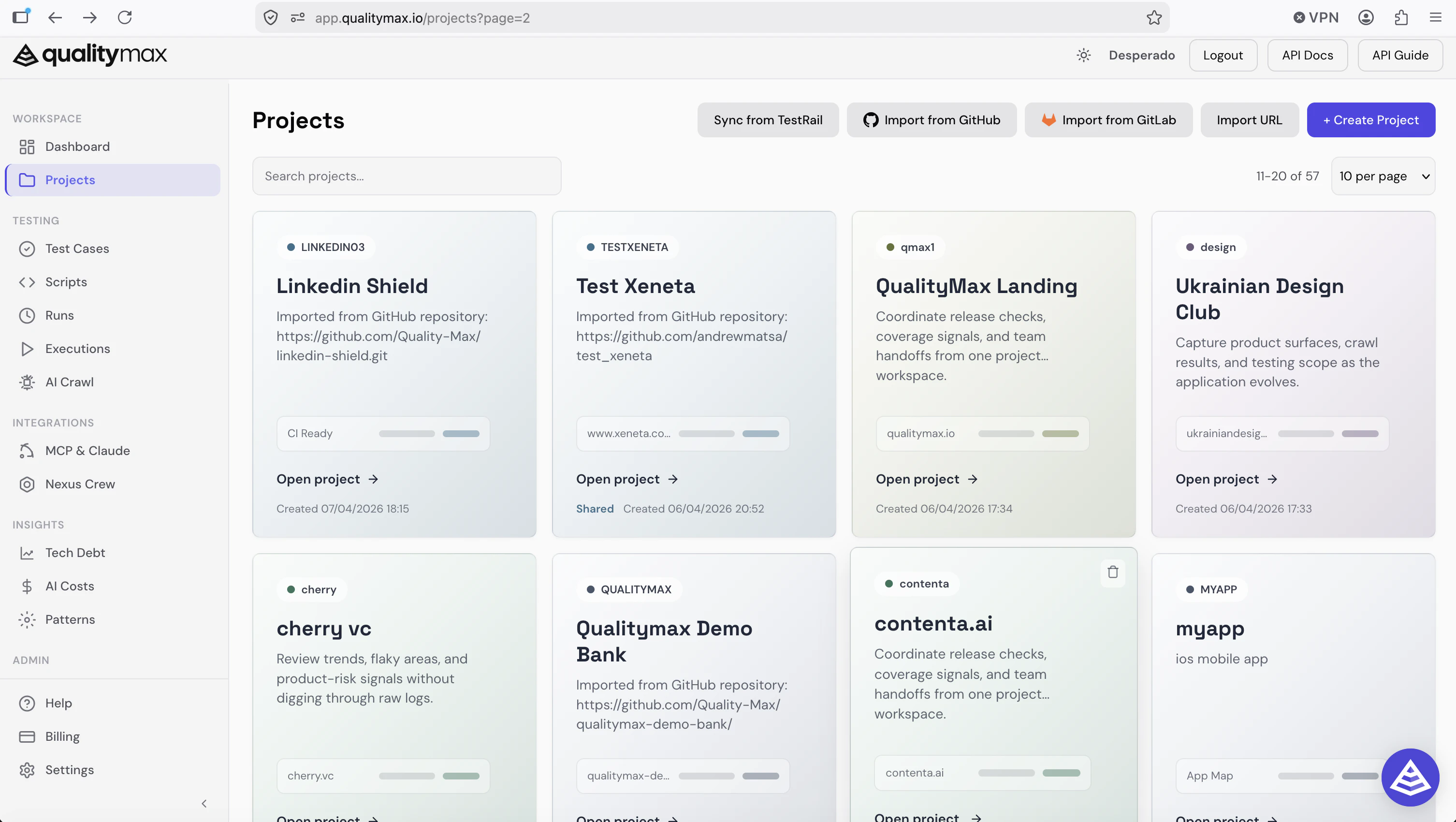The image size is (1456, 822).
Task: Click the MCP & Claude icon
Action: click(27, 451)
